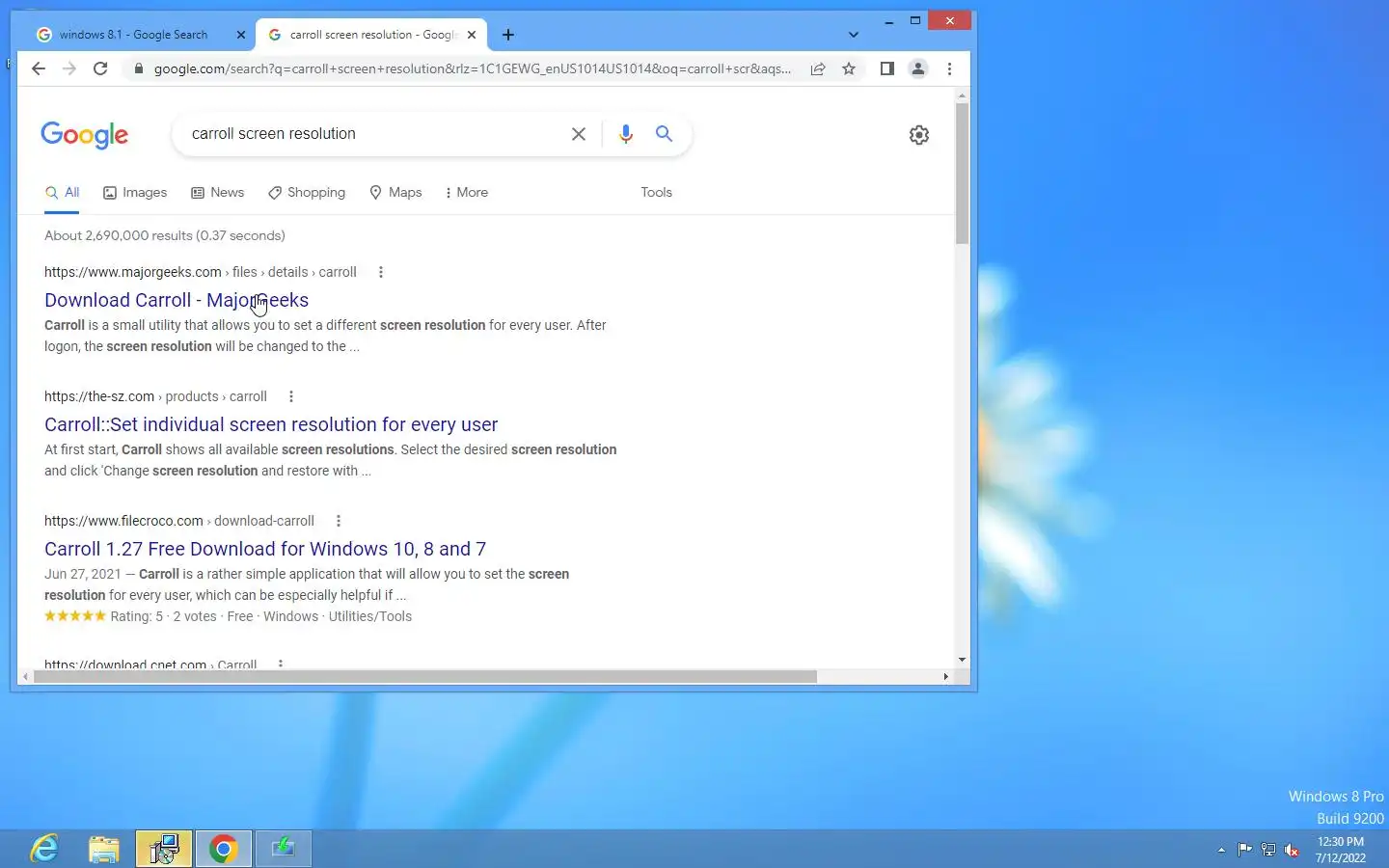
Task: Go back using the browser back arrow
Action: click(39, 68)
